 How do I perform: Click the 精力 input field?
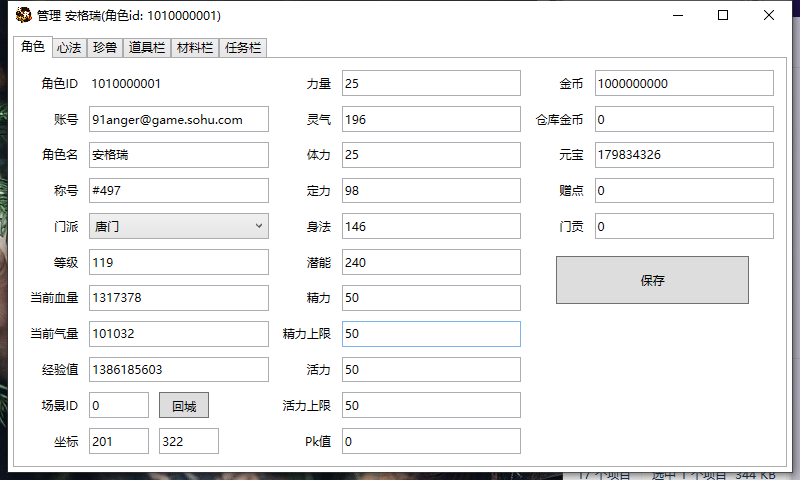tap(431, 298)
